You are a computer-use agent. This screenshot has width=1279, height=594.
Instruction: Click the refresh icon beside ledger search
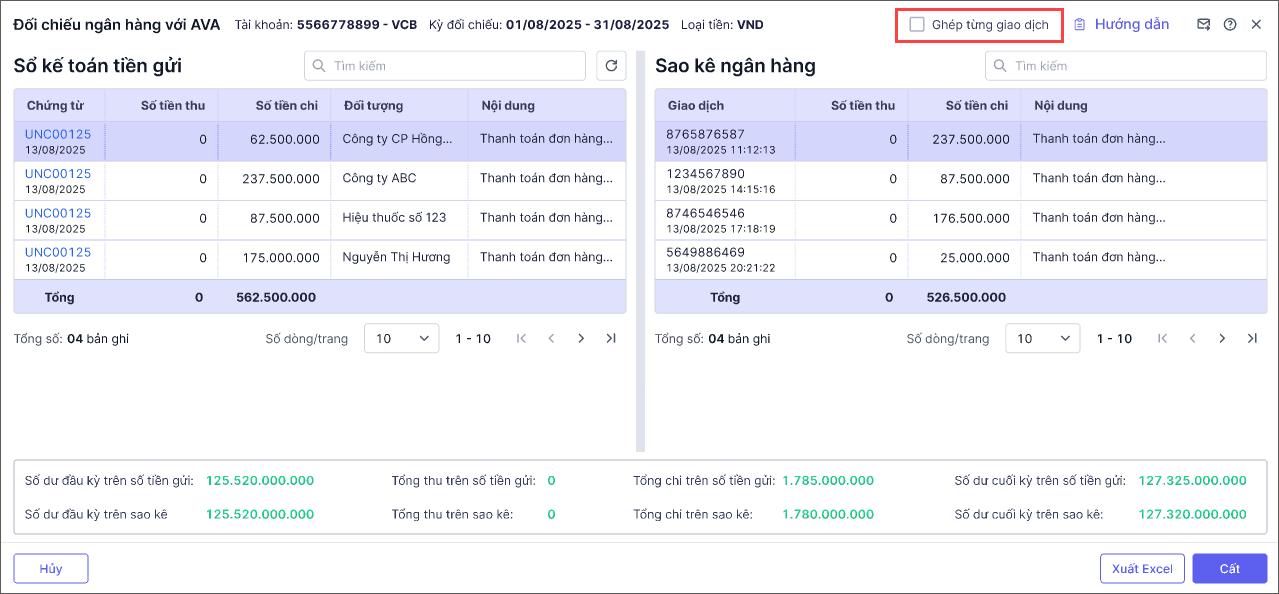611,66
